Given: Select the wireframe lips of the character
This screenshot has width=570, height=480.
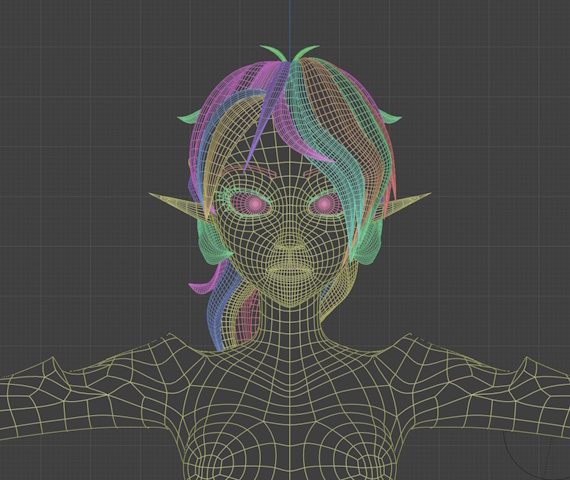Looking at the screenshot, I should [x=289, y=270].
